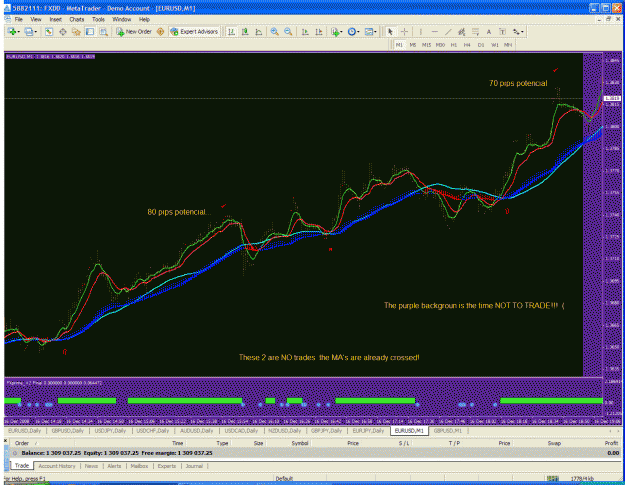Switch timeframe to M30

point(440,45)
